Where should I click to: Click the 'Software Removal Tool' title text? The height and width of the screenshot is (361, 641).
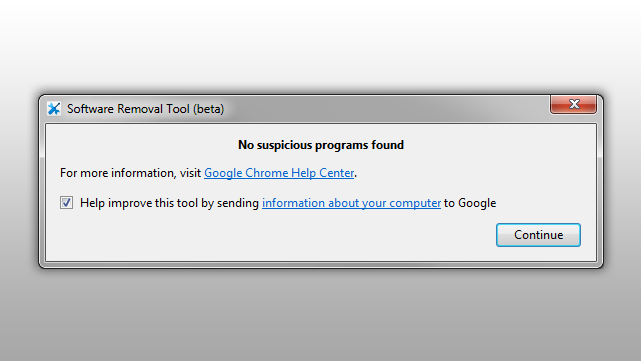128,109
